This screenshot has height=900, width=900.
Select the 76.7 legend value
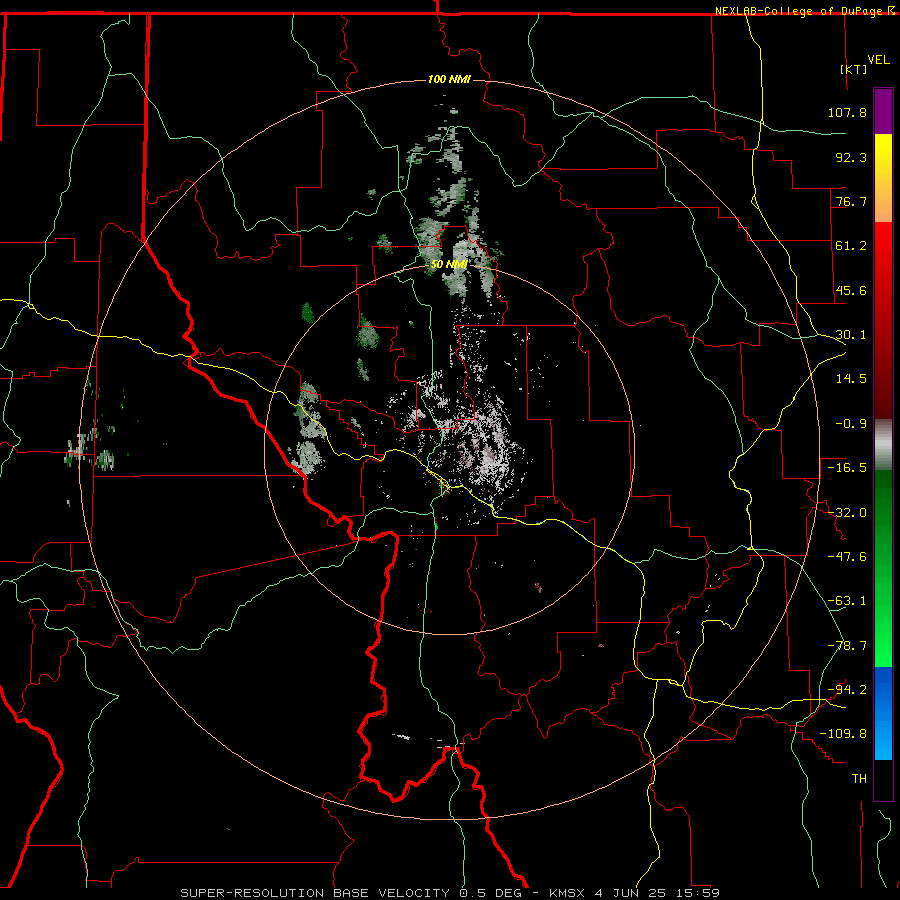coord(851,201)
